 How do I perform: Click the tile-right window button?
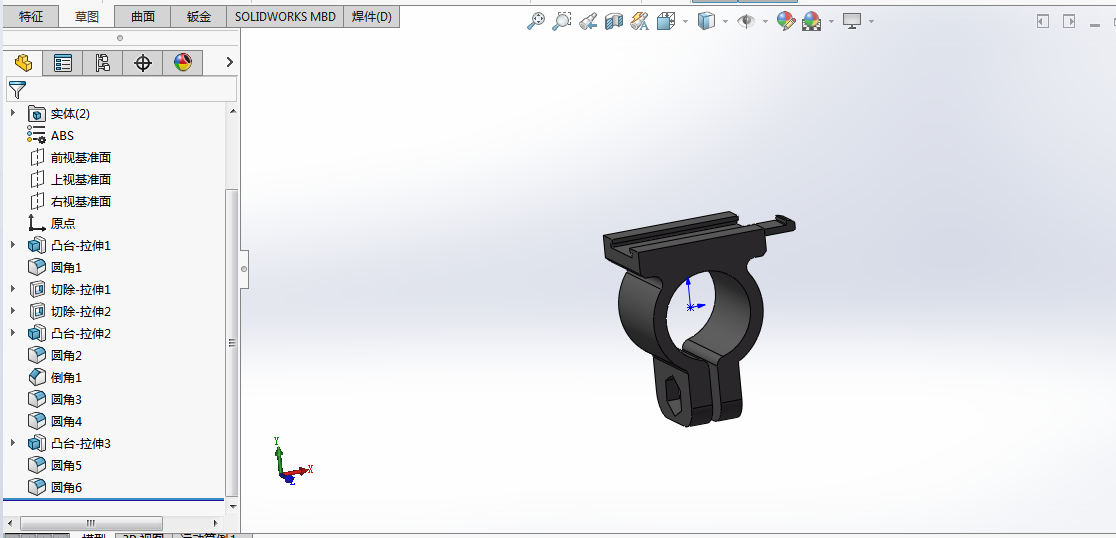[1068, 21]
